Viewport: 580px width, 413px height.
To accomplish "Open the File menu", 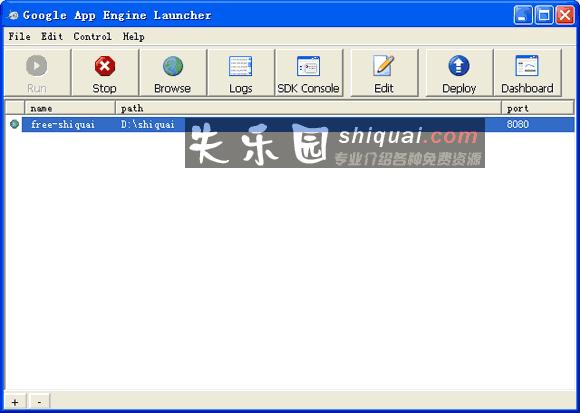I will point(20,36).
